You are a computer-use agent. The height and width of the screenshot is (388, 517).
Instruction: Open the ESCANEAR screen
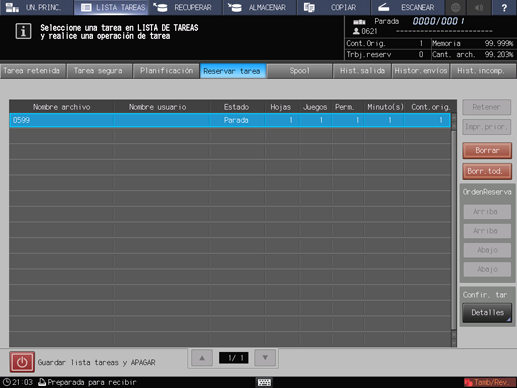click(407, 7)
